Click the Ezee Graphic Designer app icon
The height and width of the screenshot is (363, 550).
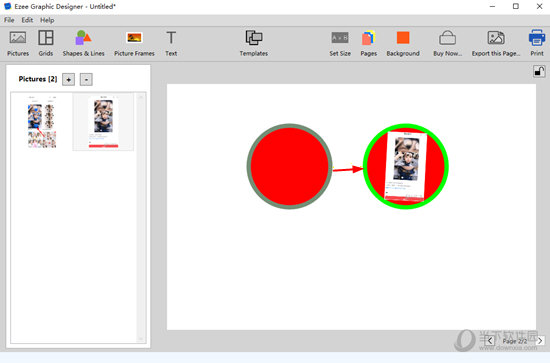[x=7, y=6]
